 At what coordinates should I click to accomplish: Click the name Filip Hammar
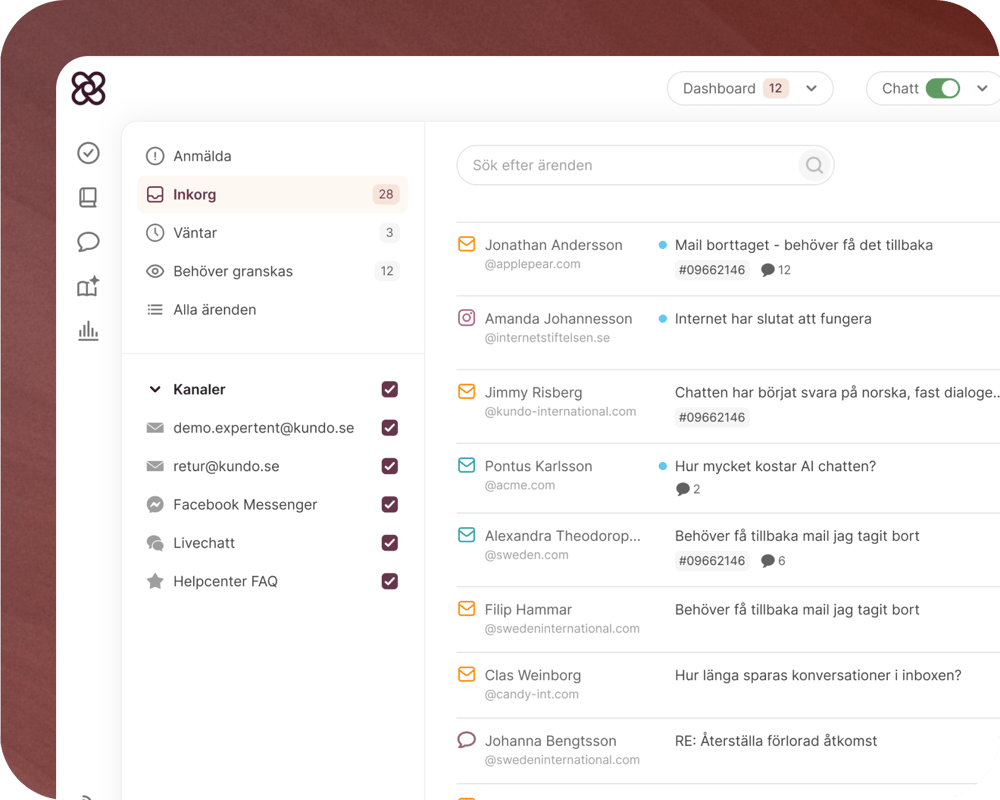pos(528,610)
